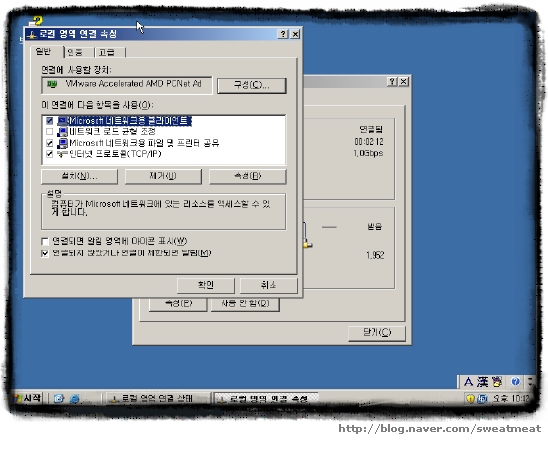Click the 구성(C)... button

click(x=252, y=86)
